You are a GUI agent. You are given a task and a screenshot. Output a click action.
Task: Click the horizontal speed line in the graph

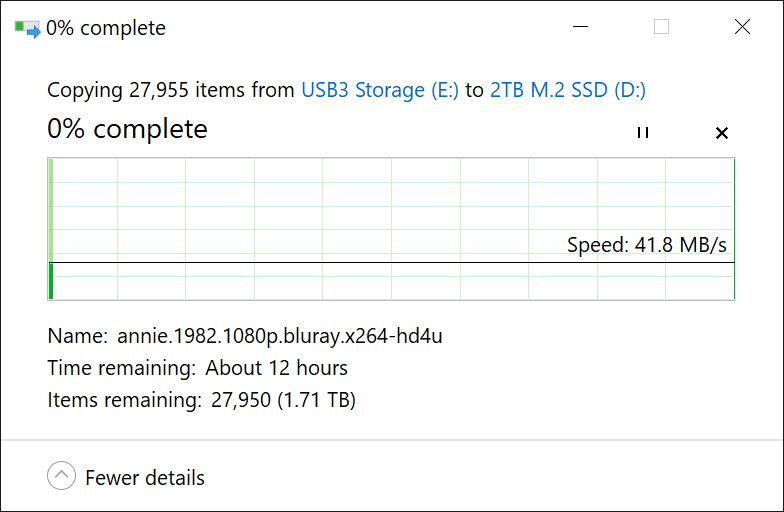(390, 263)
